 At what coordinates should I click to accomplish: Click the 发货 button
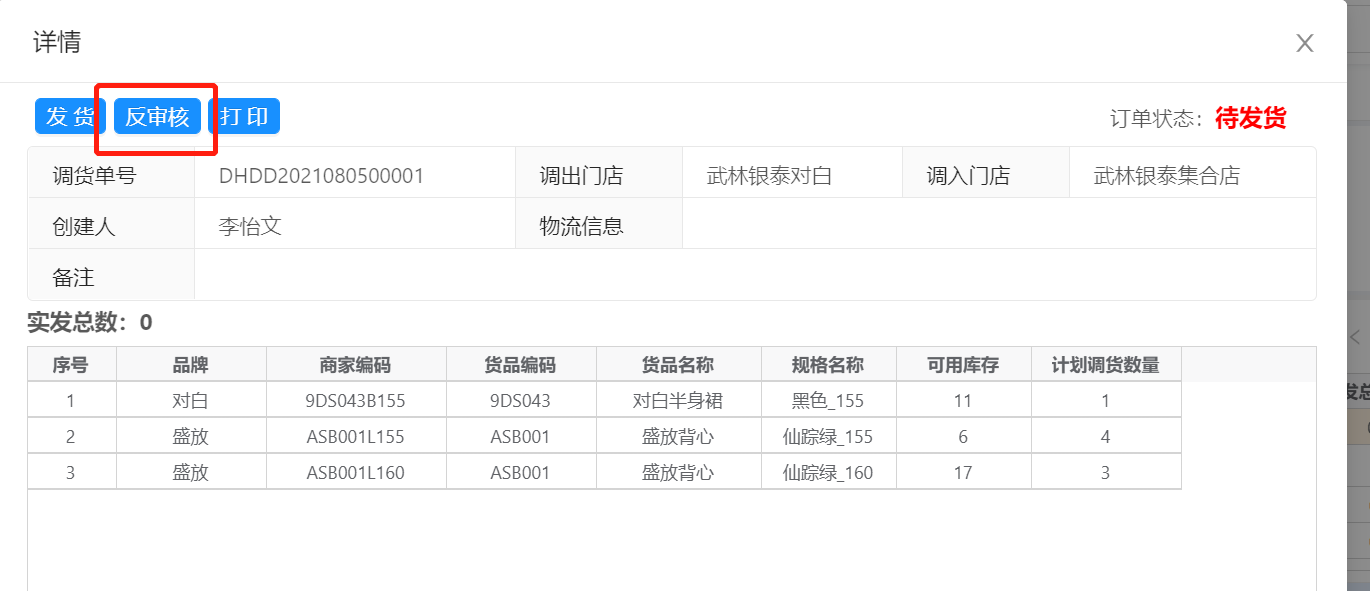[x=70, y=117]
